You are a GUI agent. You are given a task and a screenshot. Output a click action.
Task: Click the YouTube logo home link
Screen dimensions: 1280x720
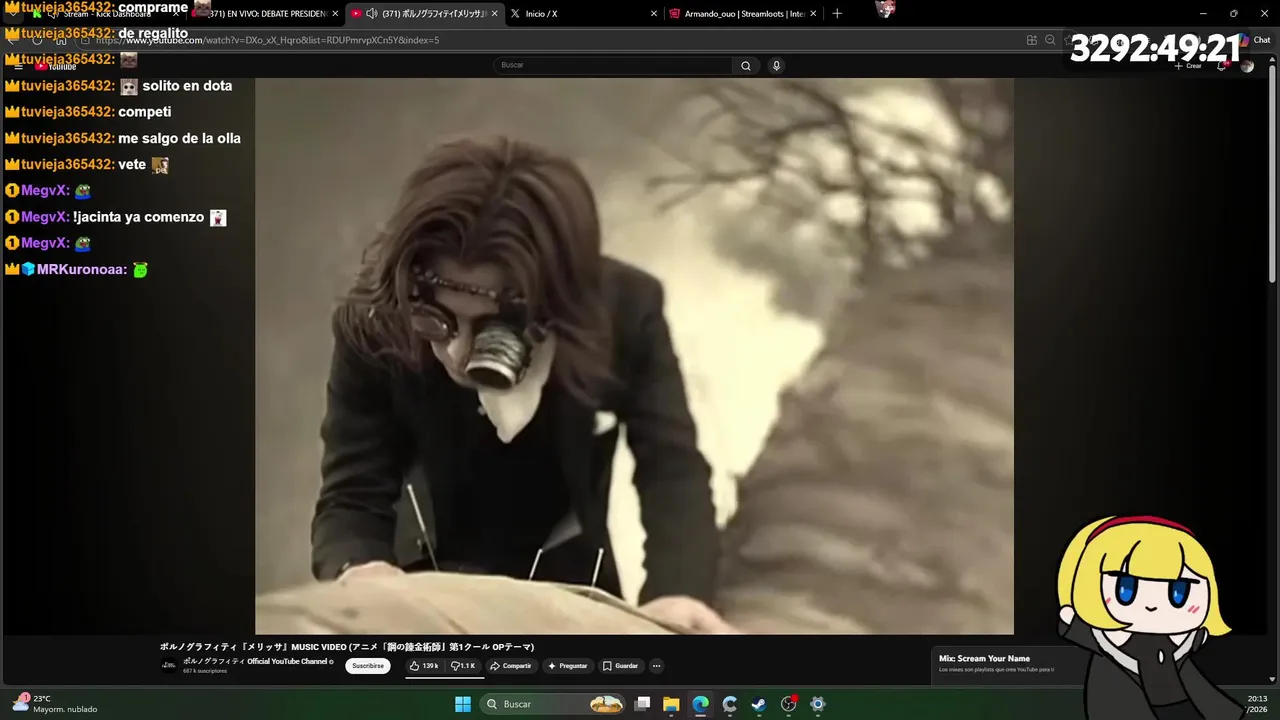coord(55,66)
